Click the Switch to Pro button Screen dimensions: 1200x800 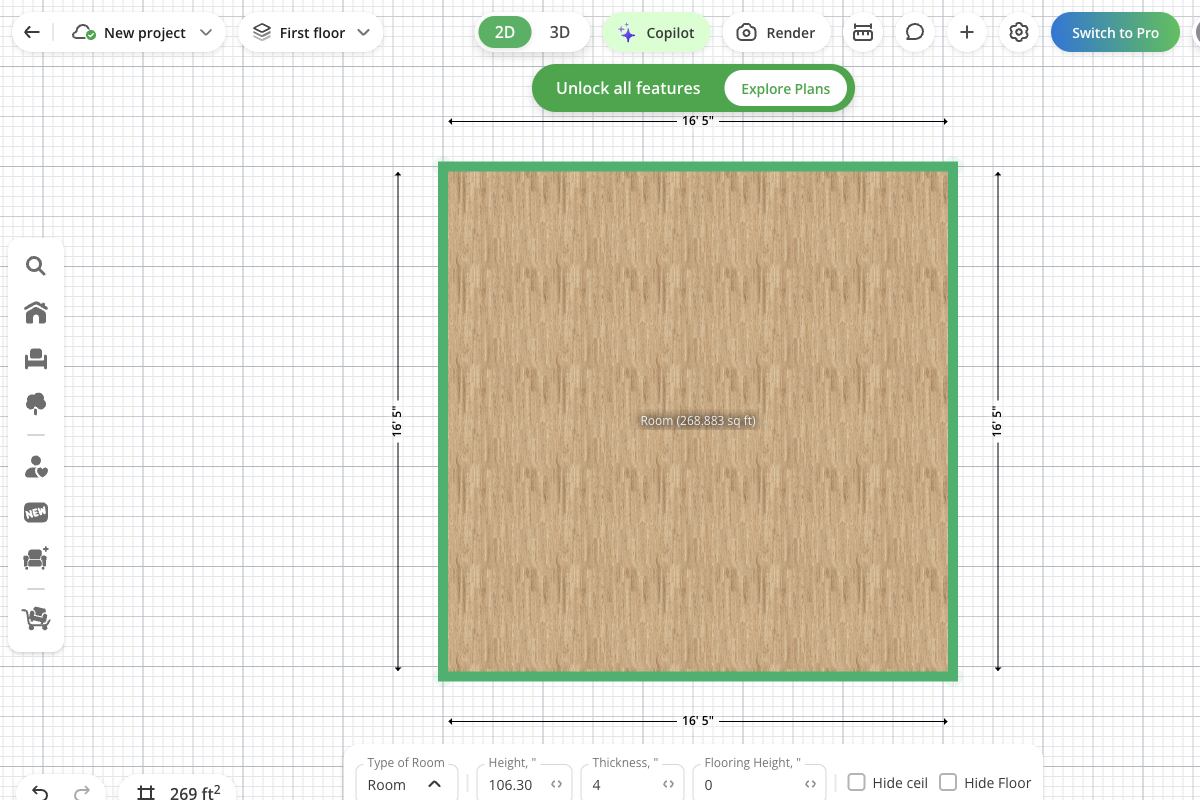coord(1115,32)
